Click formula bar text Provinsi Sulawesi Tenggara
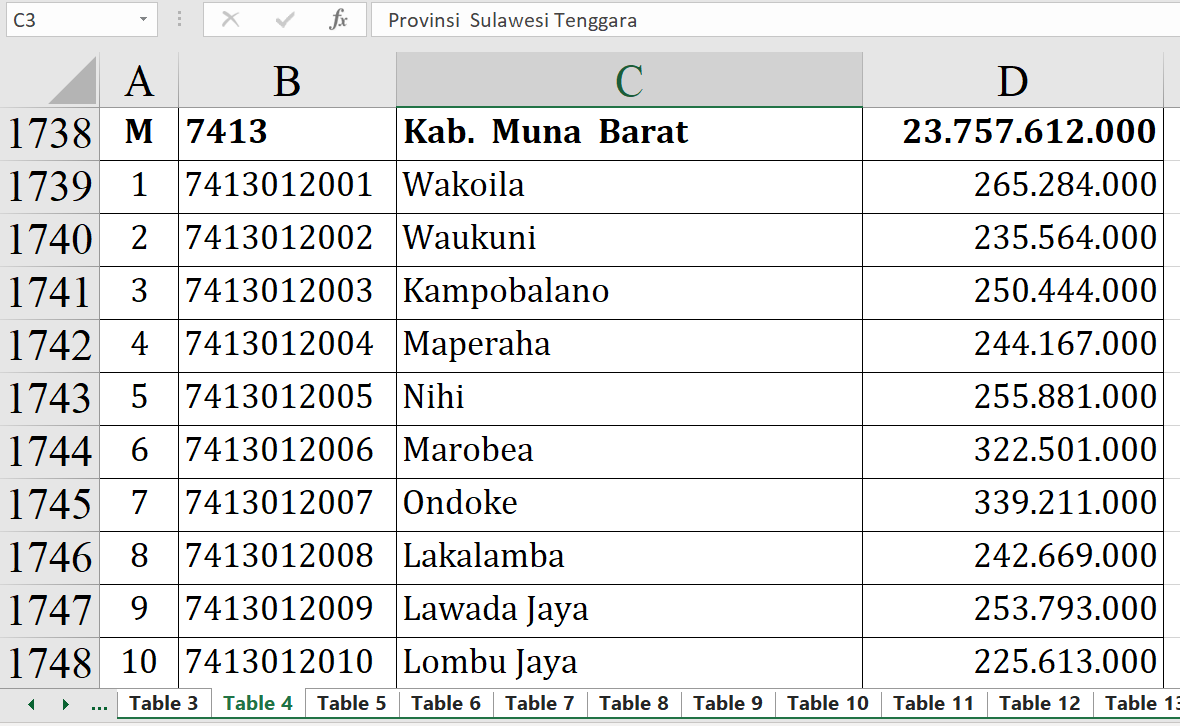 (512, 20)
